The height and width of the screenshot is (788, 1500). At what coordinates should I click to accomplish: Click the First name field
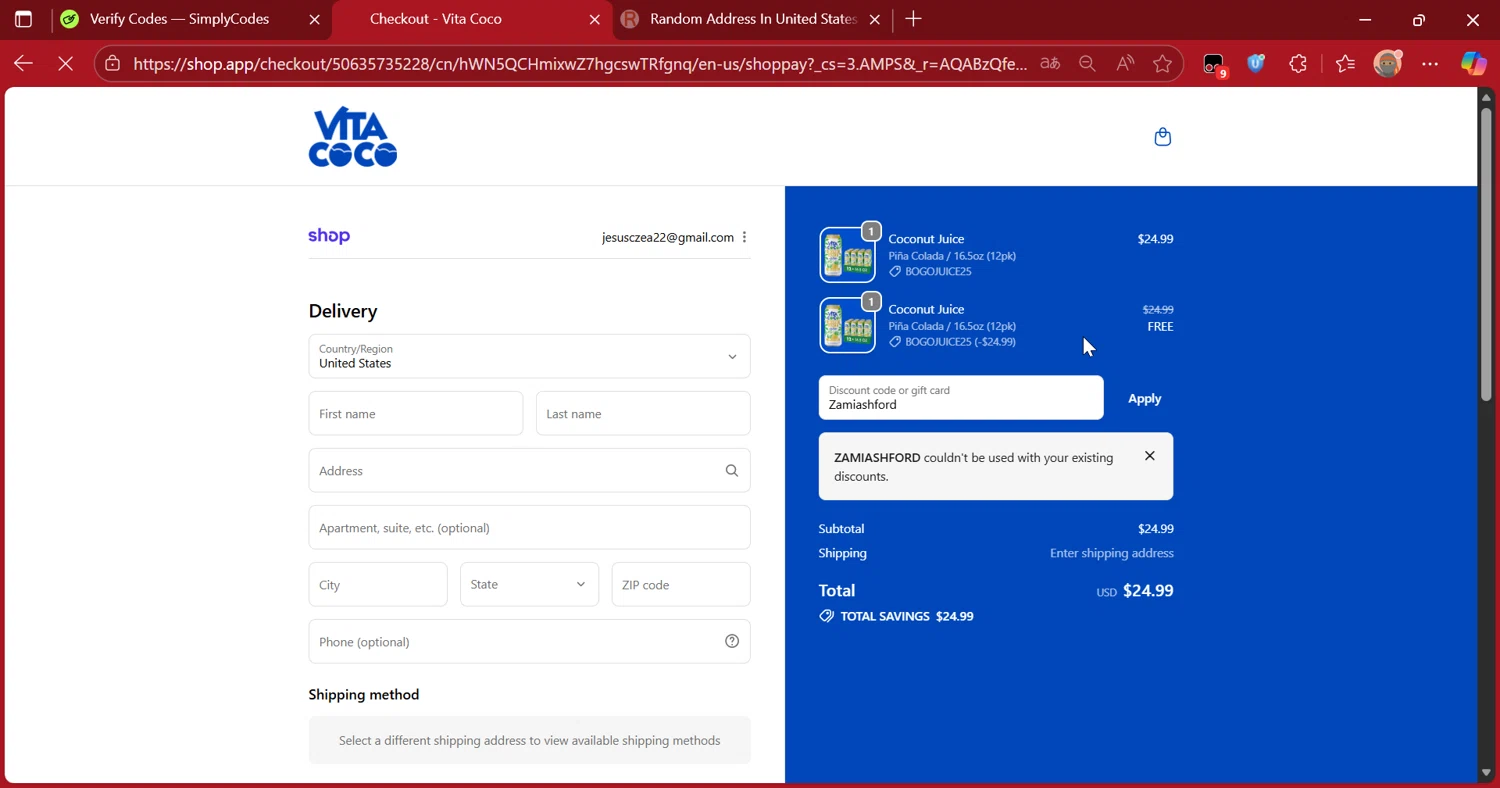click(x=415, y=413)
